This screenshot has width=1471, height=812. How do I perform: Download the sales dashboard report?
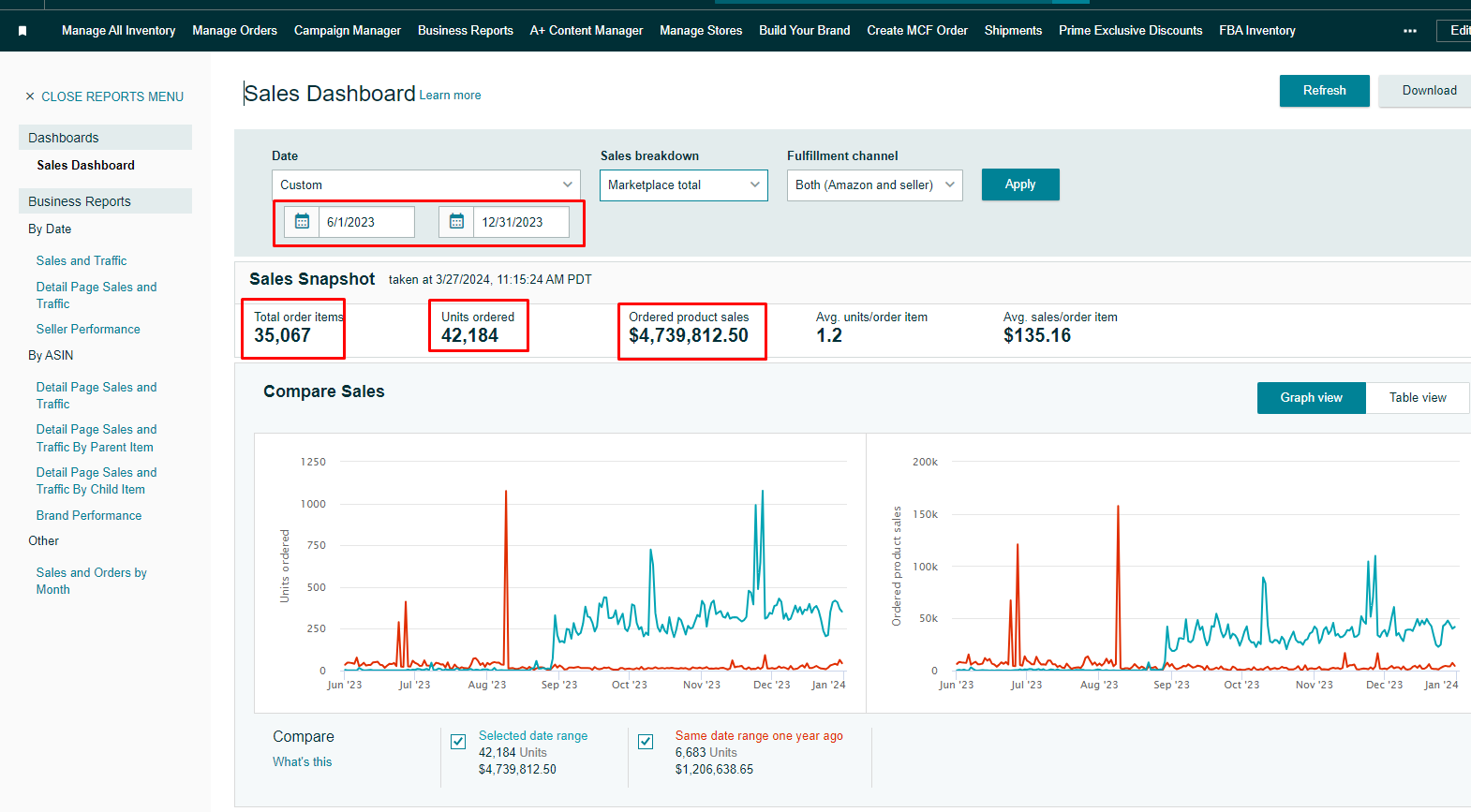point(1428,91)
